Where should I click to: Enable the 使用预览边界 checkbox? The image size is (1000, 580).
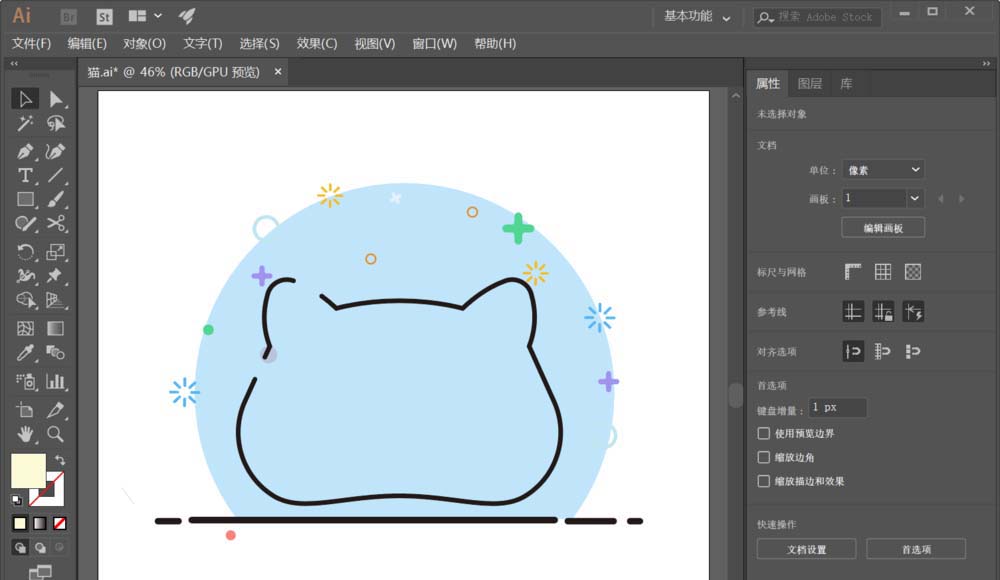[x=763, y=433]
